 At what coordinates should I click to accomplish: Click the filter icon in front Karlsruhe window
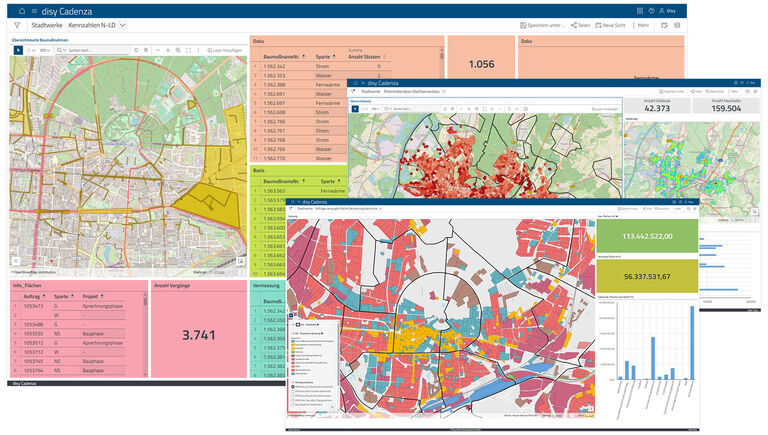point(292,208)
